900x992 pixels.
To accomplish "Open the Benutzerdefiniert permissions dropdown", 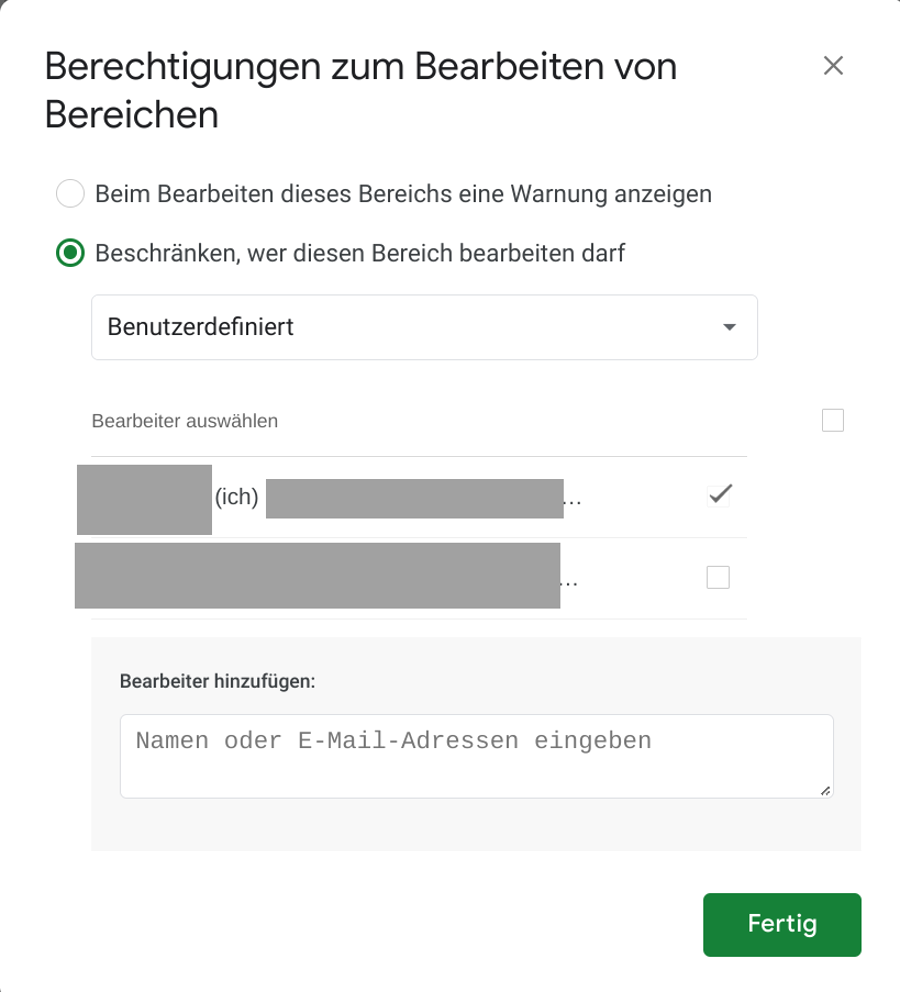I will [x=424, y=326].
